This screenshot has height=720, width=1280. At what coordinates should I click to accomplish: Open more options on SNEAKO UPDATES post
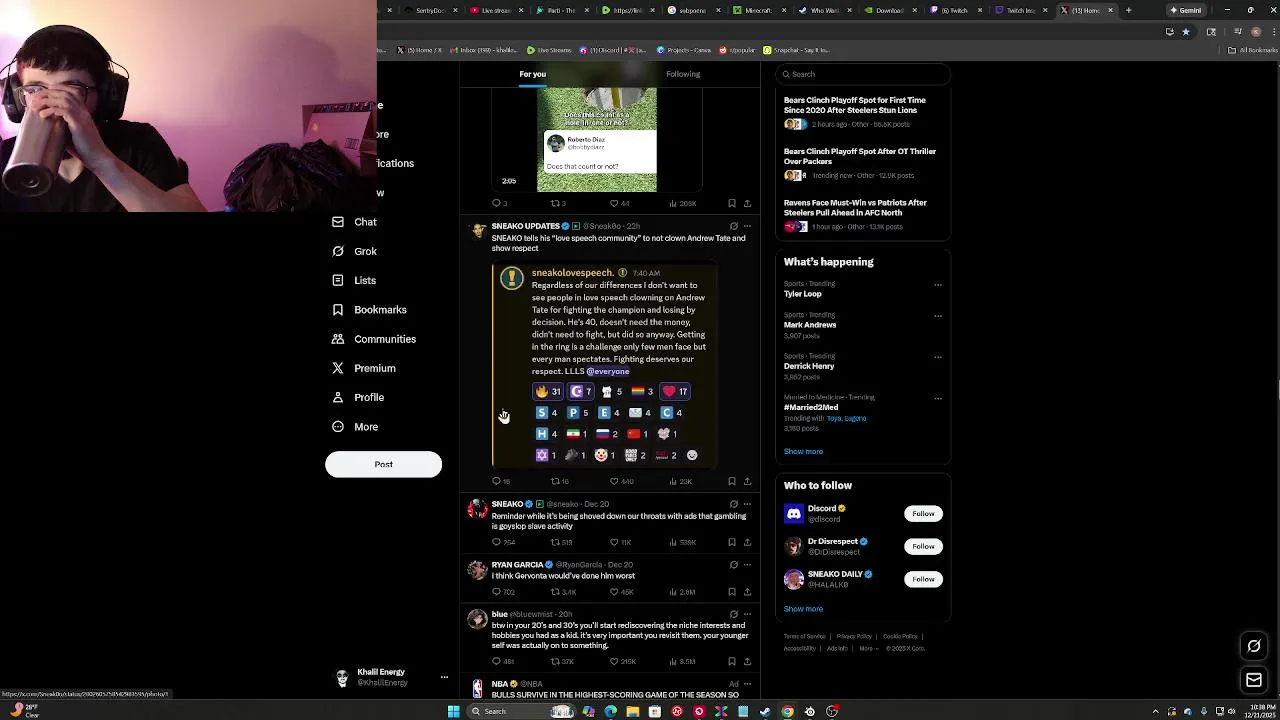coord(747,226)
